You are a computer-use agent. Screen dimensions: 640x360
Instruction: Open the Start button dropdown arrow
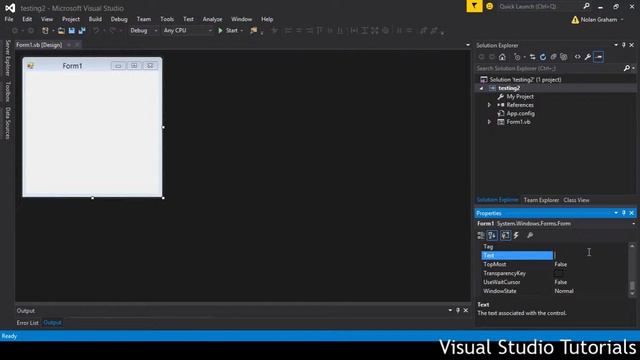(242, 31)
